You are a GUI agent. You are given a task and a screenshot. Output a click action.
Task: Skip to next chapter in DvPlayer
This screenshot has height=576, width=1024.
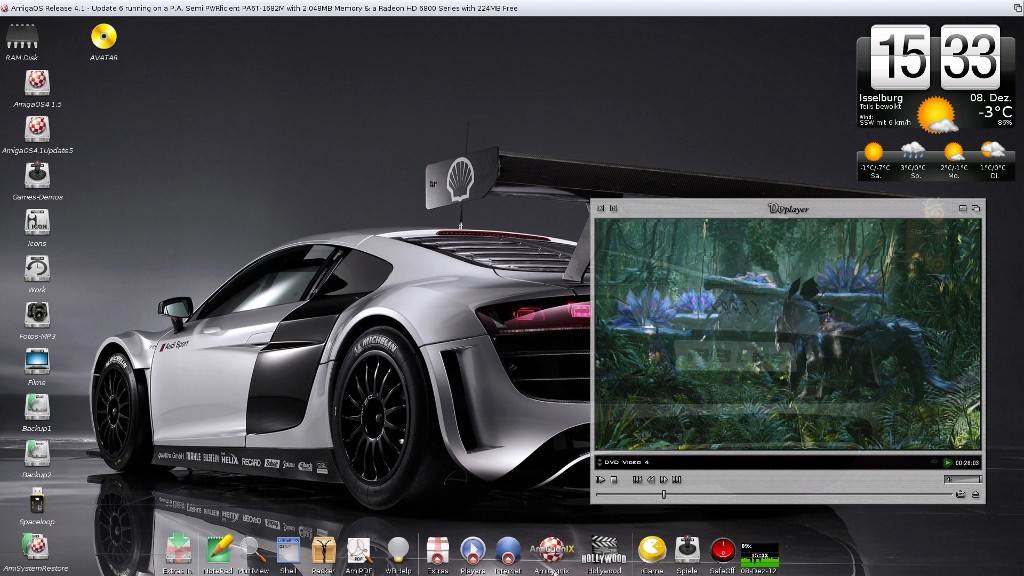tap(677, 479)
